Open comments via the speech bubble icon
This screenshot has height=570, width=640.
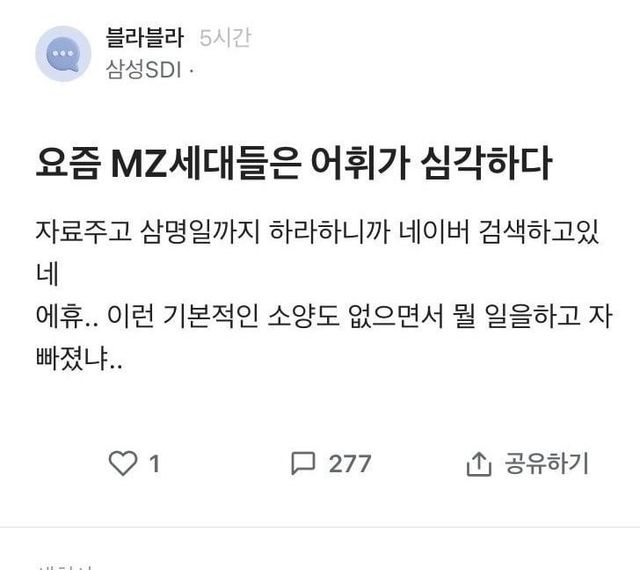tap(303, 463)
